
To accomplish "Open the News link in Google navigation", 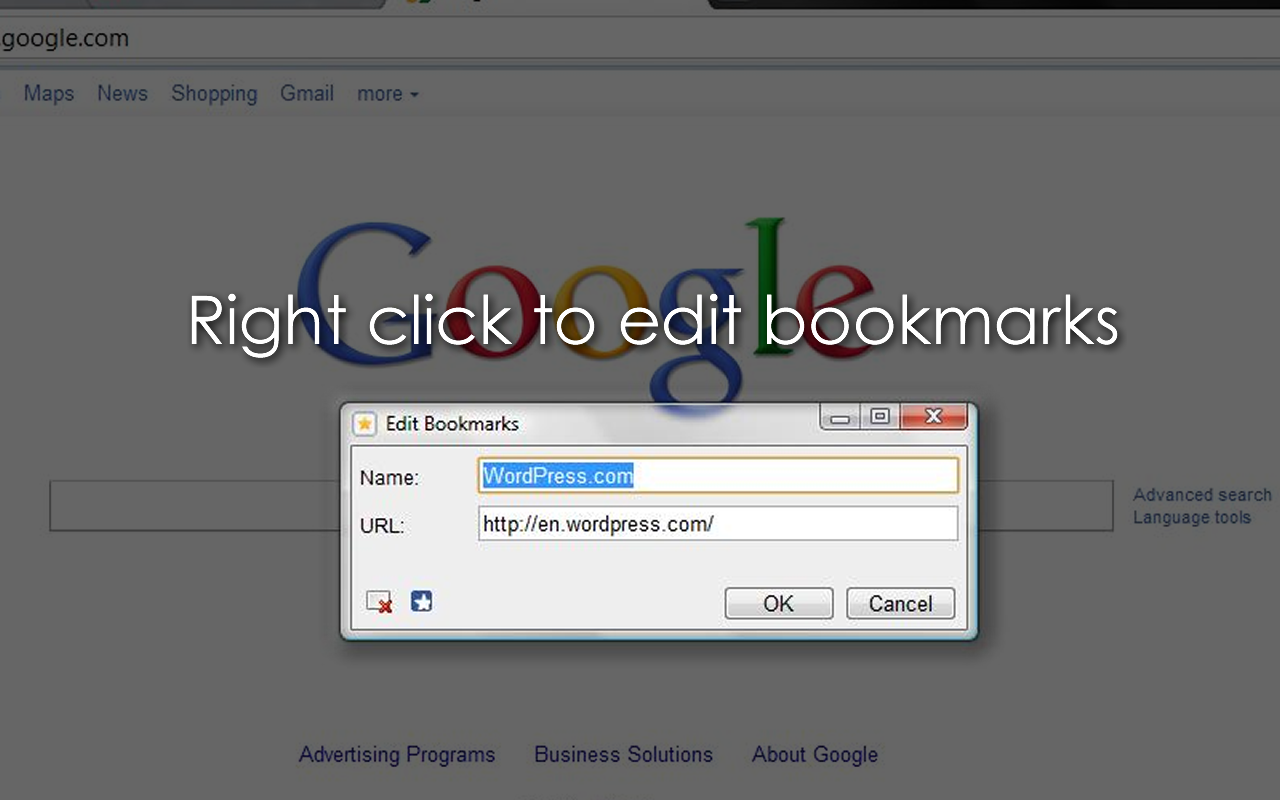I will click(122, 93).
